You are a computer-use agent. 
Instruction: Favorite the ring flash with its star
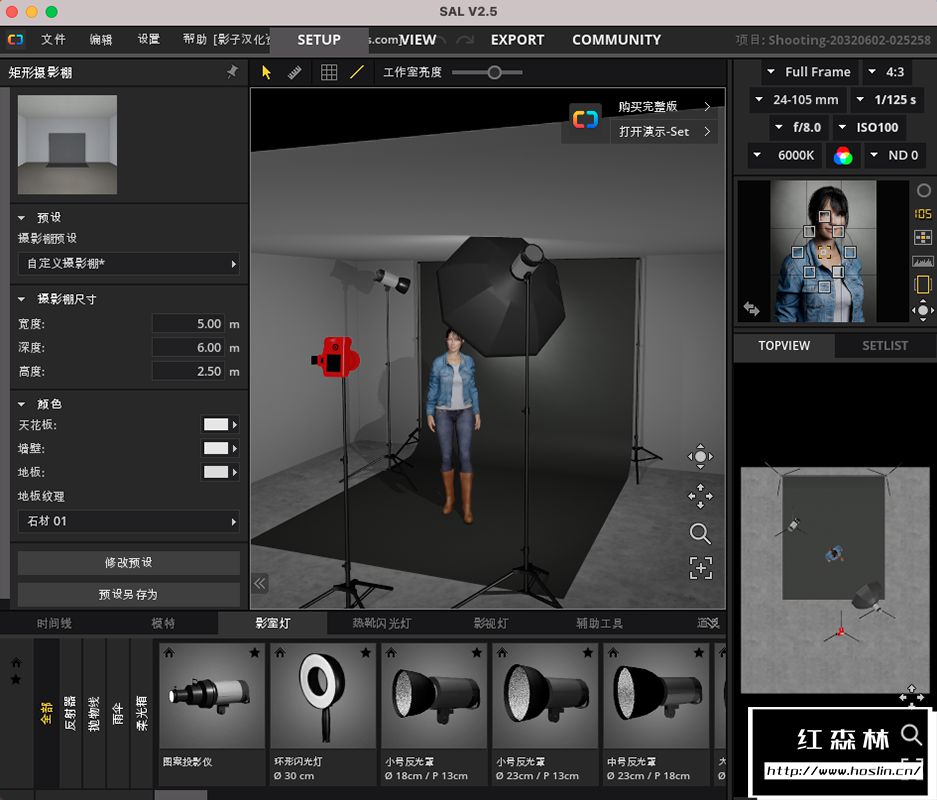(366, 653)
